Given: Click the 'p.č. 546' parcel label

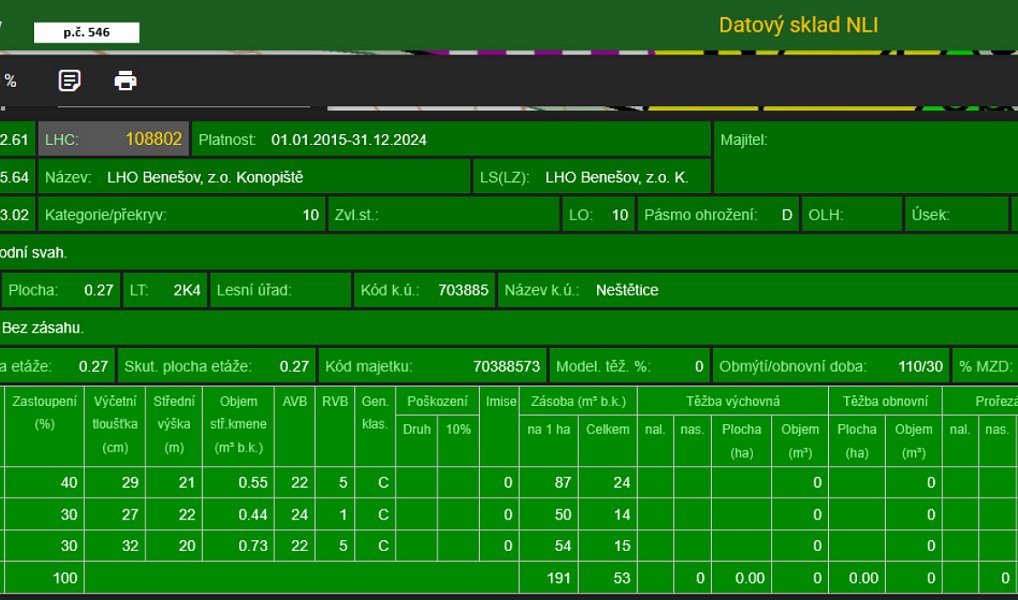Looking at the screenshot, I should click(x=86, y=32).
